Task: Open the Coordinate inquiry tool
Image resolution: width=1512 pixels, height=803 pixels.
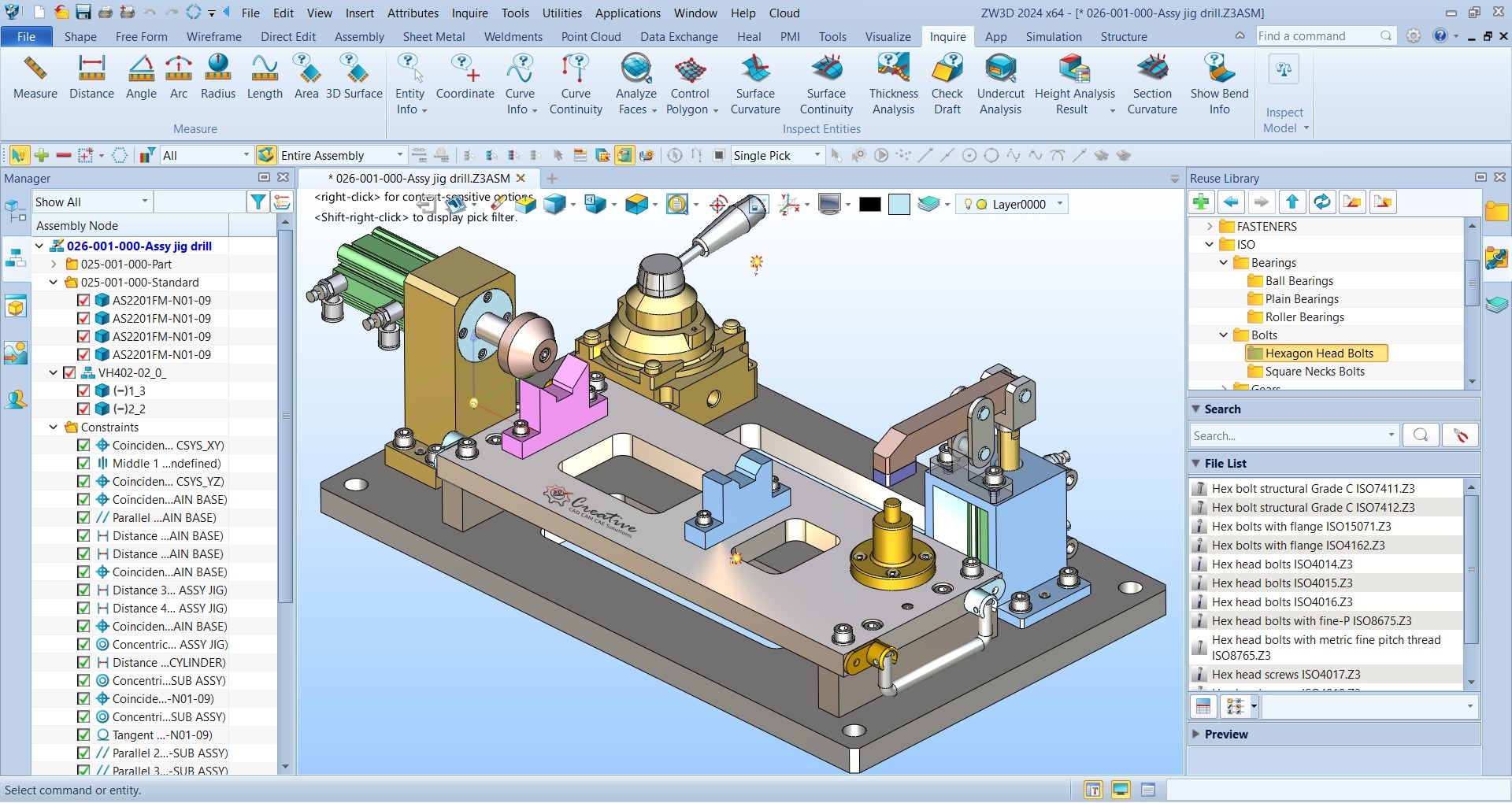Action: (x=465, y=77)
